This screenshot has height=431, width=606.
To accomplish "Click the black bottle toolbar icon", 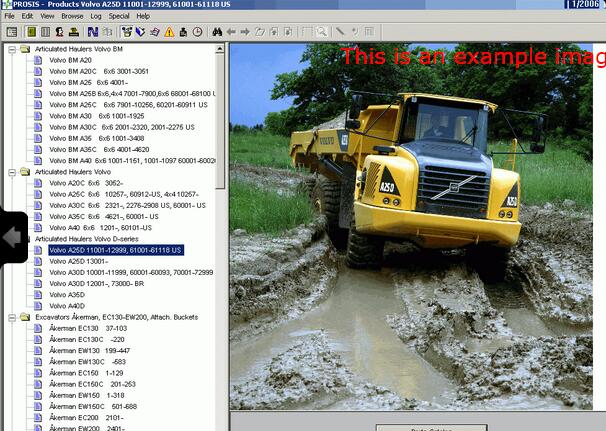I will click(x=183, y=32).
